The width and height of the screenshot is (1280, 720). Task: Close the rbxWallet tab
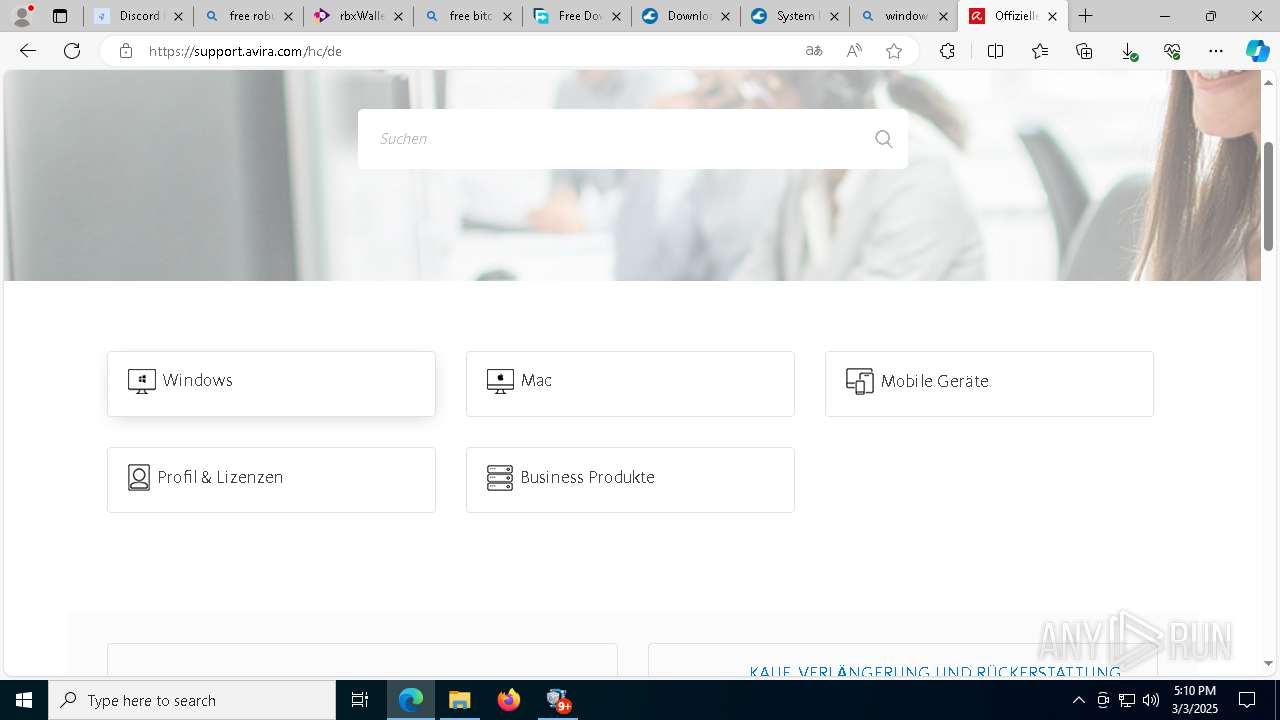coord(398,16)
